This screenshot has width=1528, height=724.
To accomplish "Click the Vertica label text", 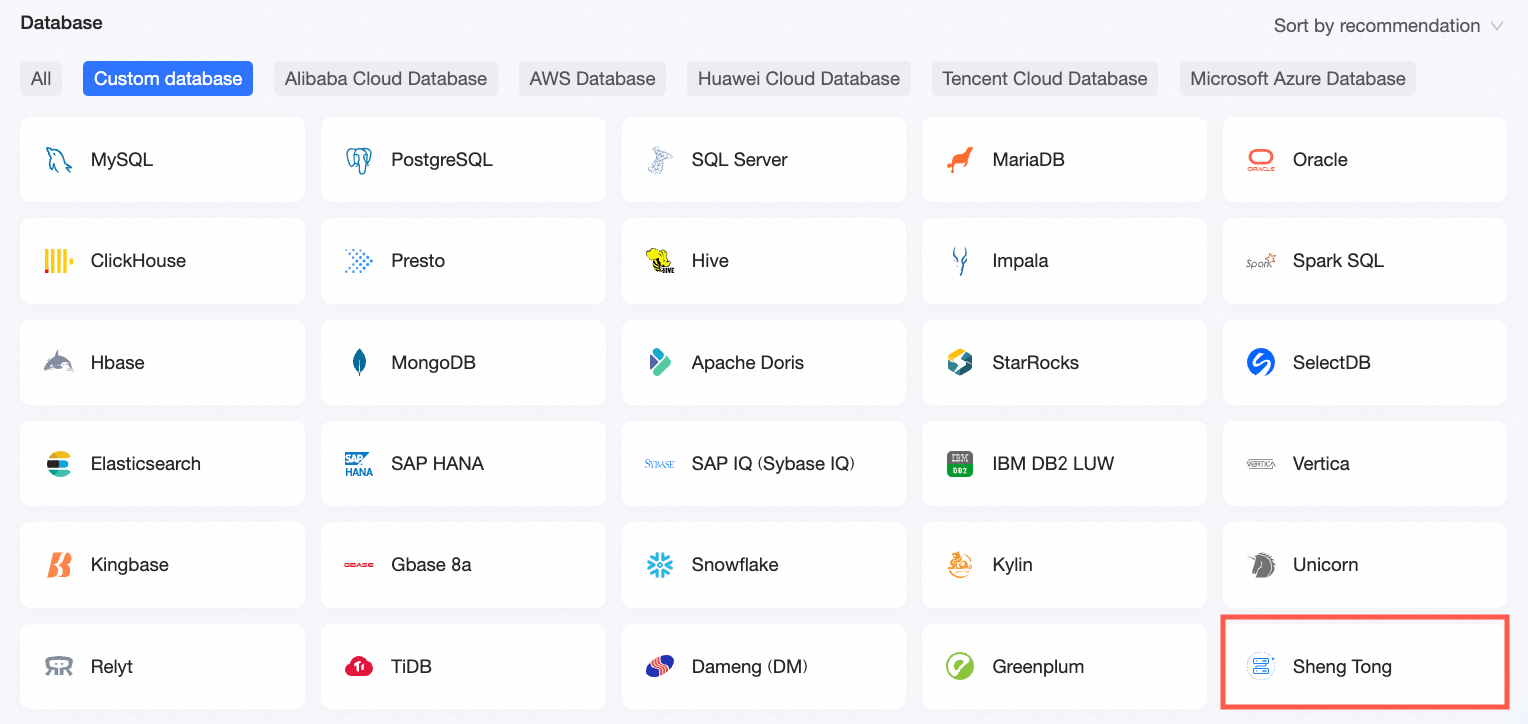I will 1321,464.
